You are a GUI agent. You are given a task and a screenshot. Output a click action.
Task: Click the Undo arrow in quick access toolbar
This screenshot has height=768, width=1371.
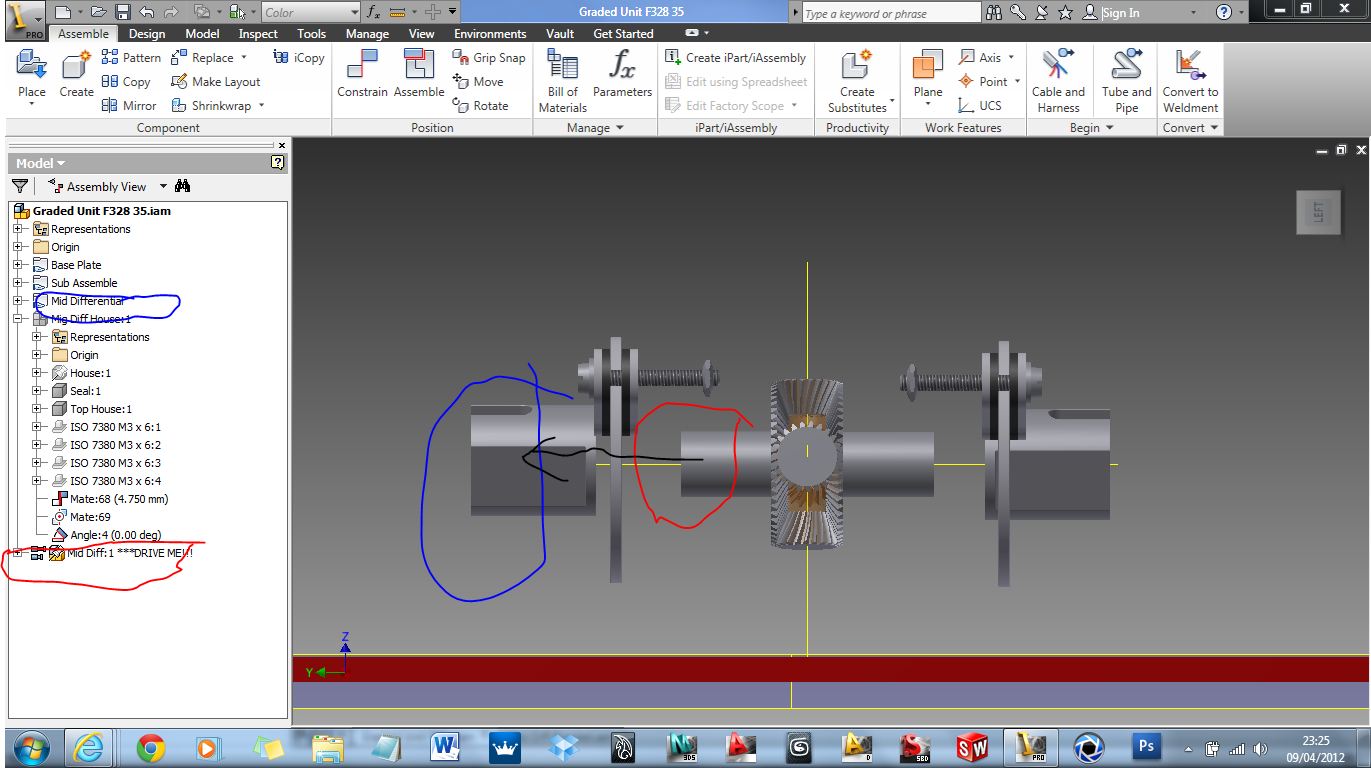[x=147, y=12]
